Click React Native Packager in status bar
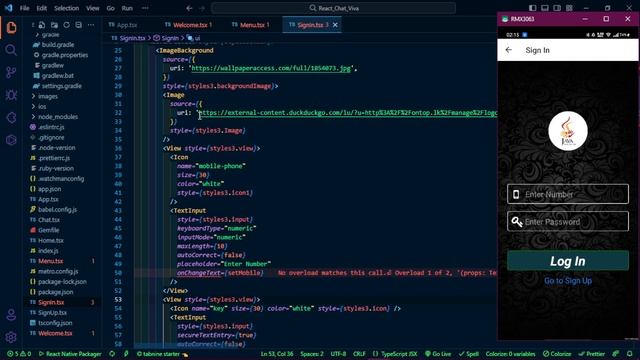640x360 pixels. (x=70, y=354)
